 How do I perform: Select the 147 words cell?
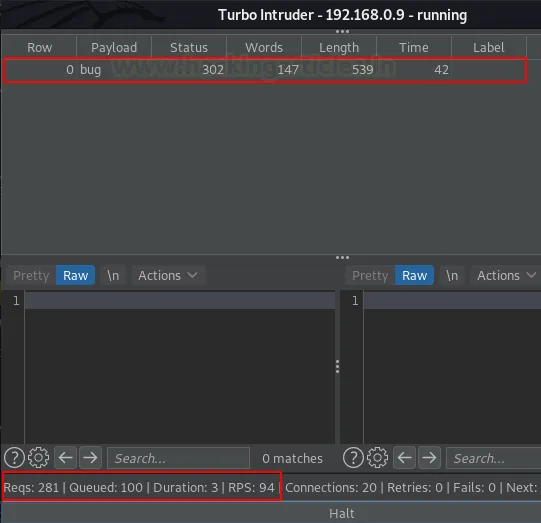click(264, 70)
